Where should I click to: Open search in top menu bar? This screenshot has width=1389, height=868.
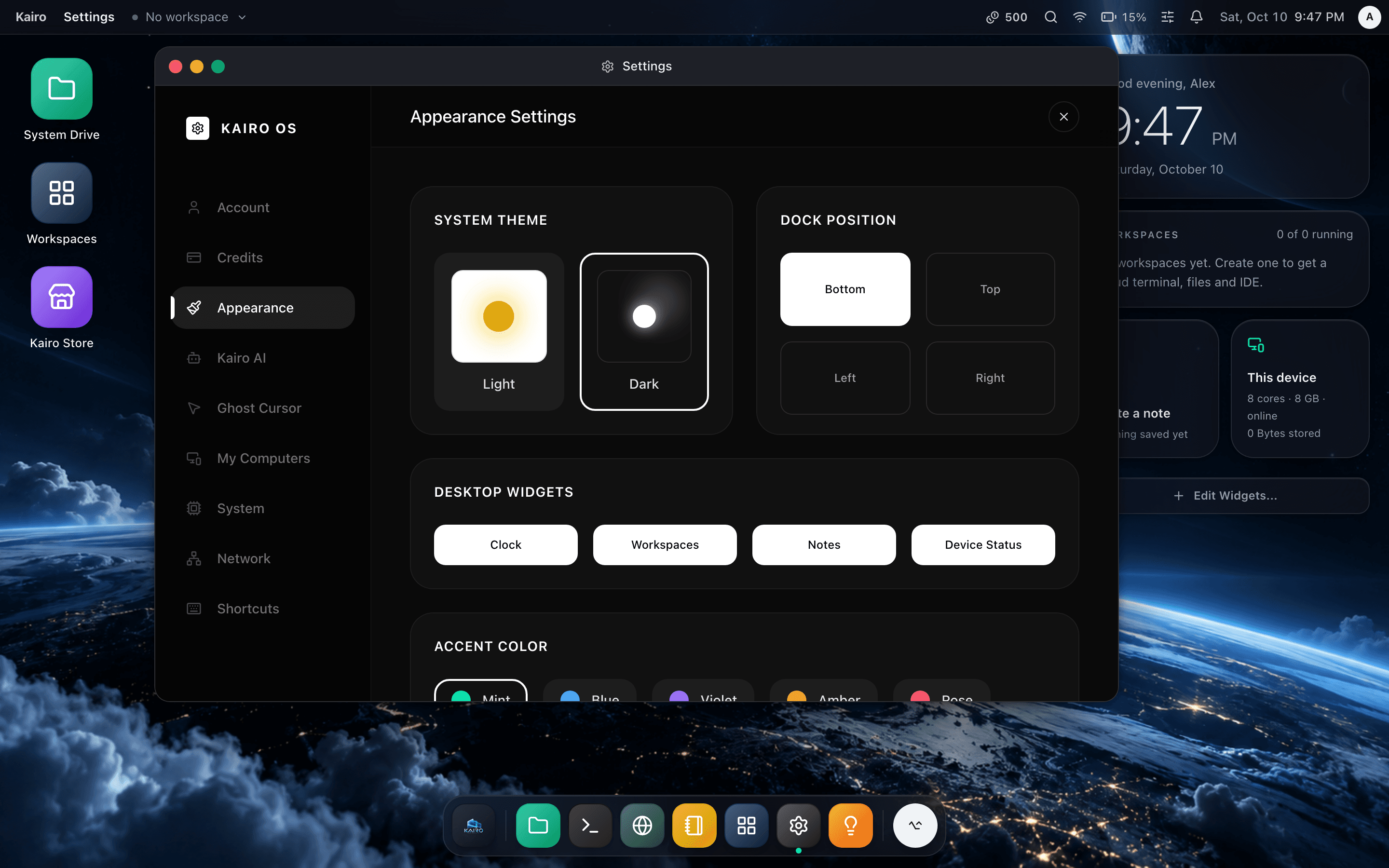[1050, 17]
